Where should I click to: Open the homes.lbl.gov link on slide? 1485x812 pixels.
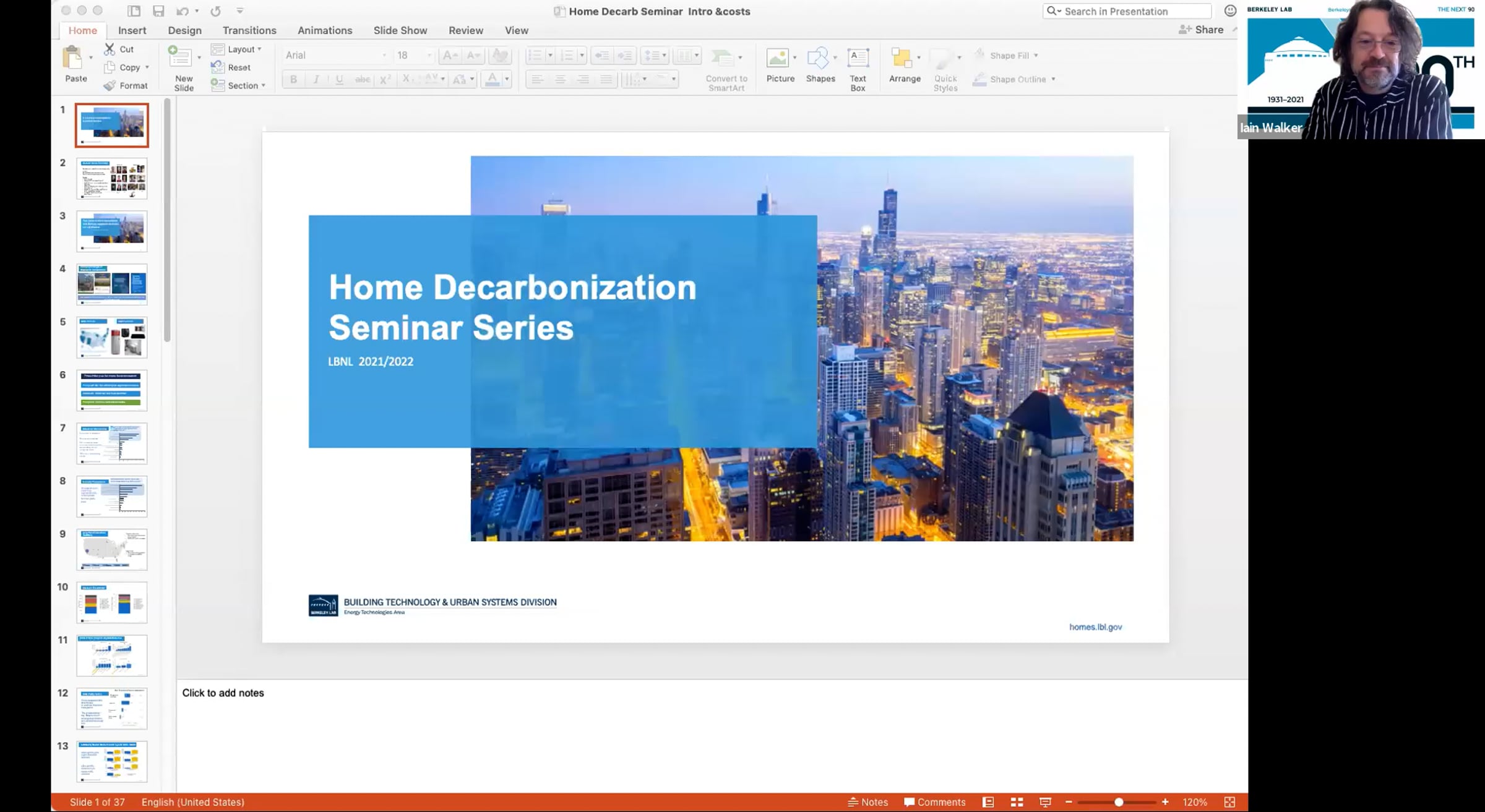[x=1095, y=627]
